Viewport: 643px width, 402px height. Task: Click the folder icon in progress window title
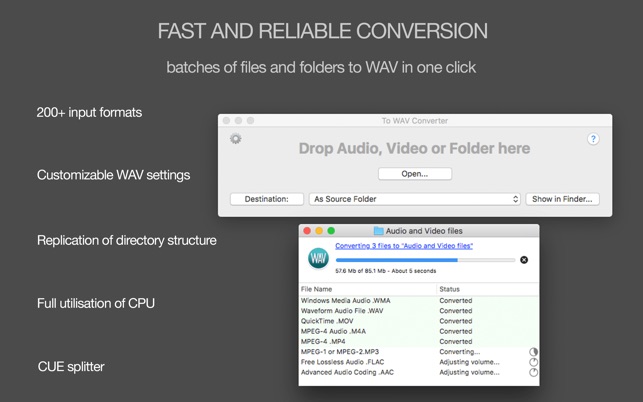(x=378, y=231)
